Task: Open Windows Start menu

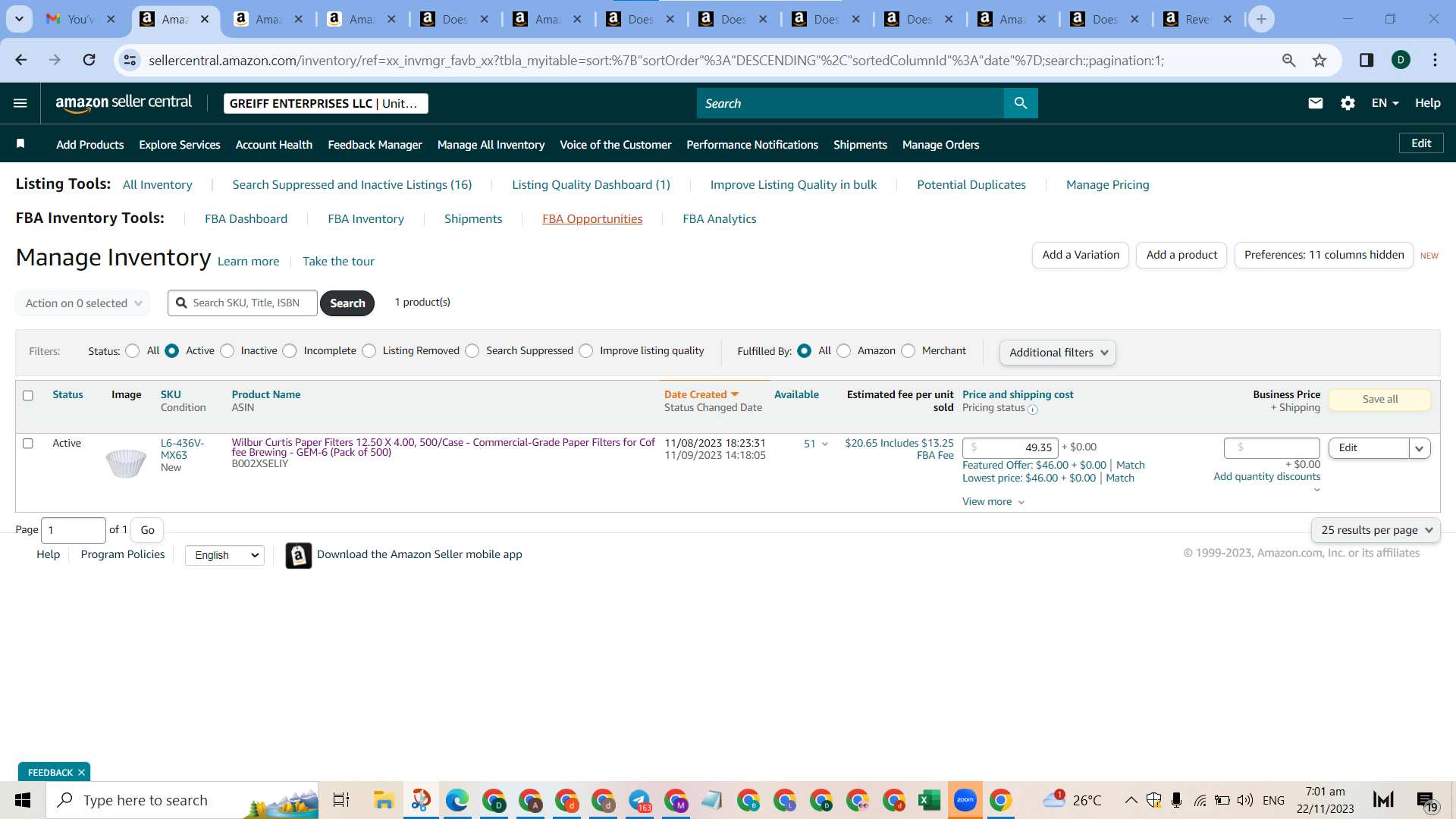Action: [x=23, y=800]
